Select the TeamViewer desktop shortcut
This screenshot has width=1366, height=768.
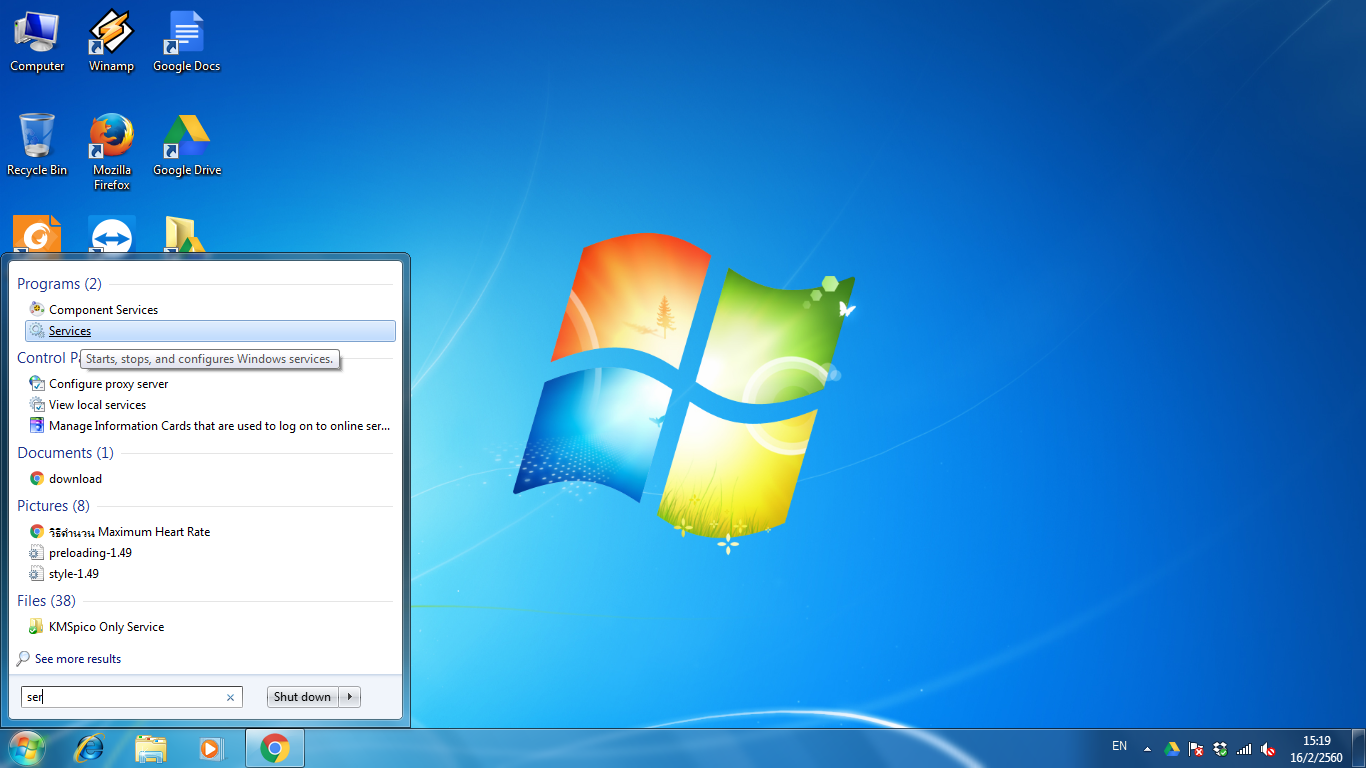click(111, 234)
